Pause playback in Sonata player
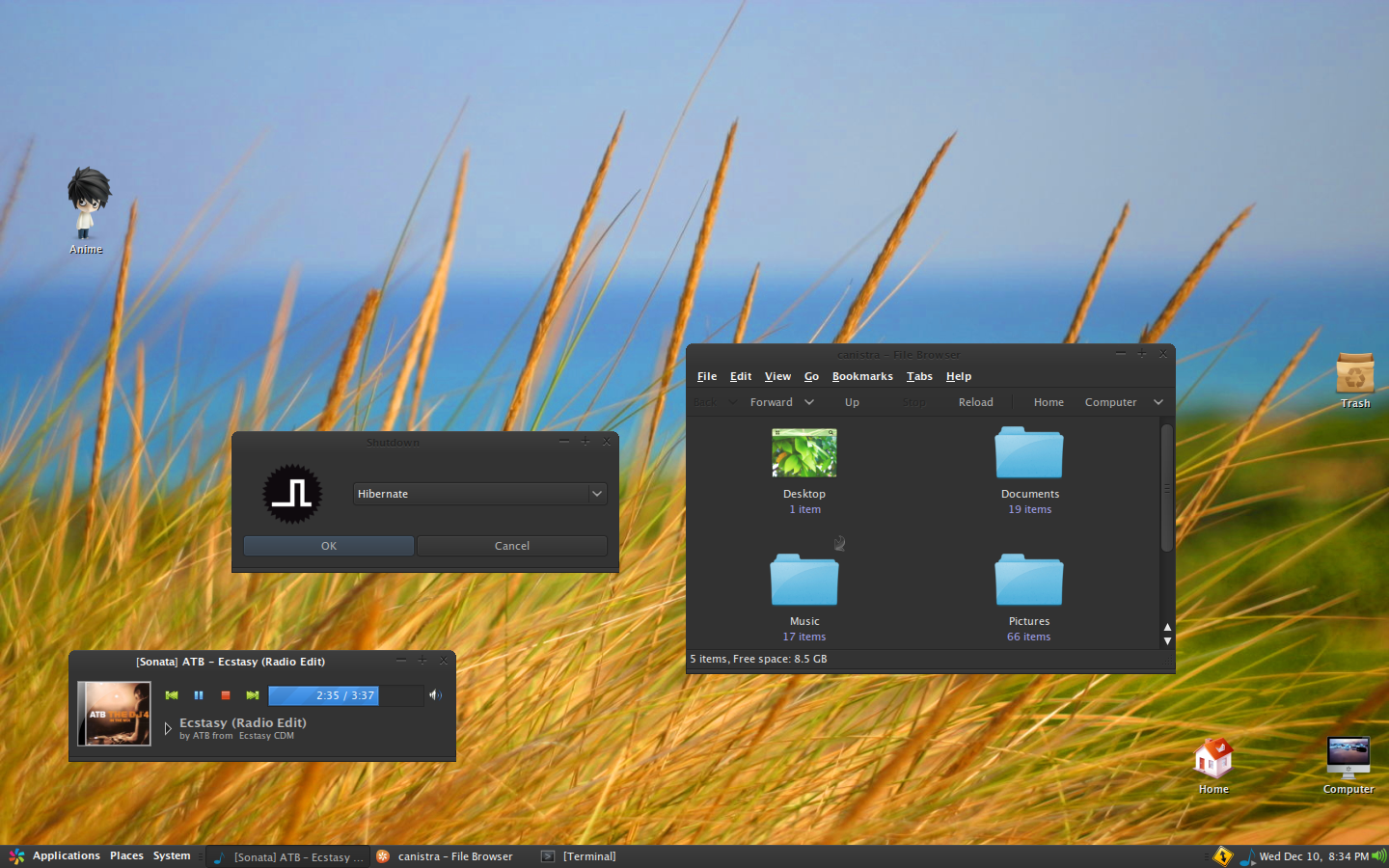The height and width of the screenshot is (868, 1389). pyautogui.click(x=199, y=695)
